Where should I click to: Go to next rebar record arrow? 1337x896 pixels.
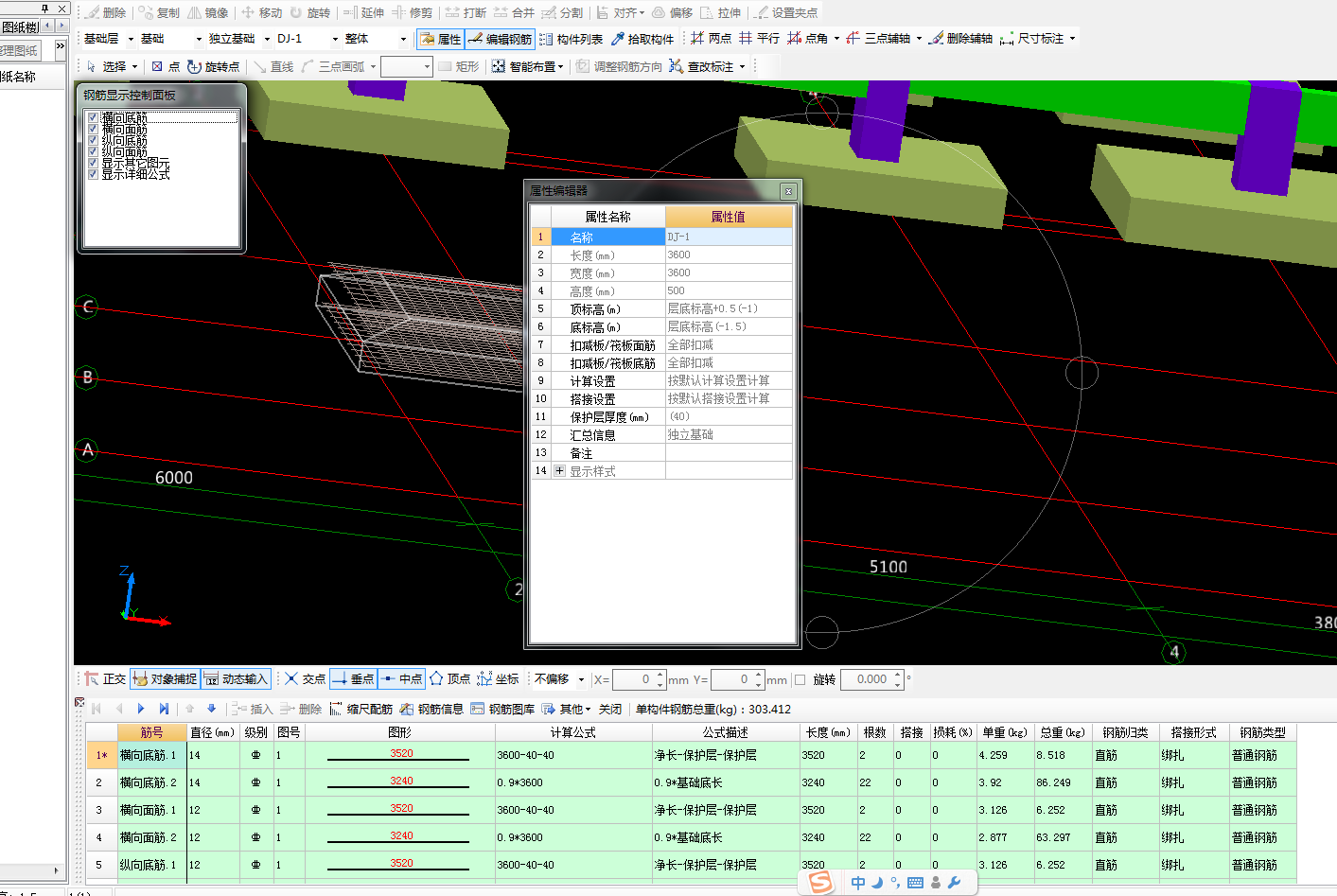coord(141,709)
